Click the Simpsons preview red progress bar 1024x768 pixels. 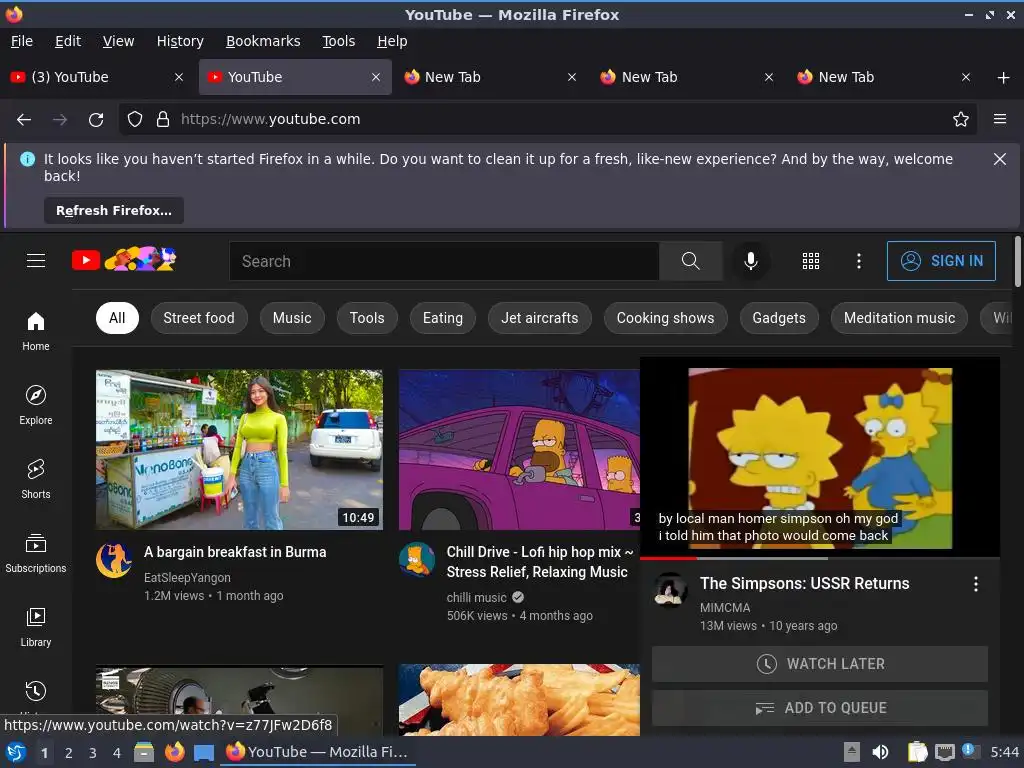(668, 558)
